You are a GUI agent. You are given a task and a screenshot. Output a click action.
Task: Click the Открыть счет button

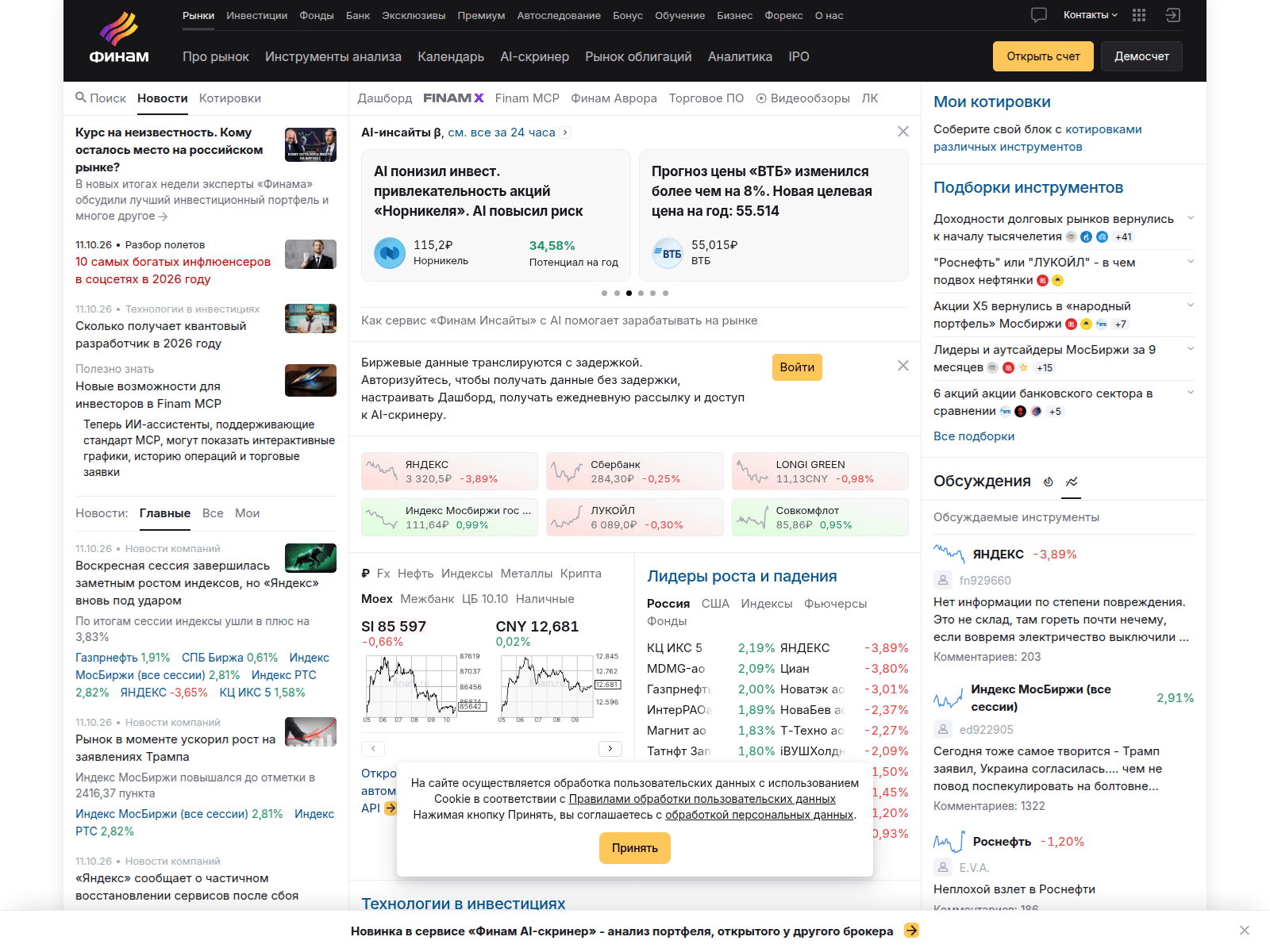click(x=1043, y=56)
